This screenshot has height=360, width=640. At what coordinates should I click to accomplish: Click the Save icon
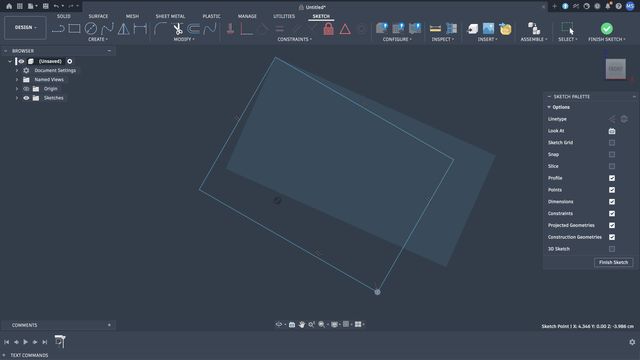[x=45, y=6]
